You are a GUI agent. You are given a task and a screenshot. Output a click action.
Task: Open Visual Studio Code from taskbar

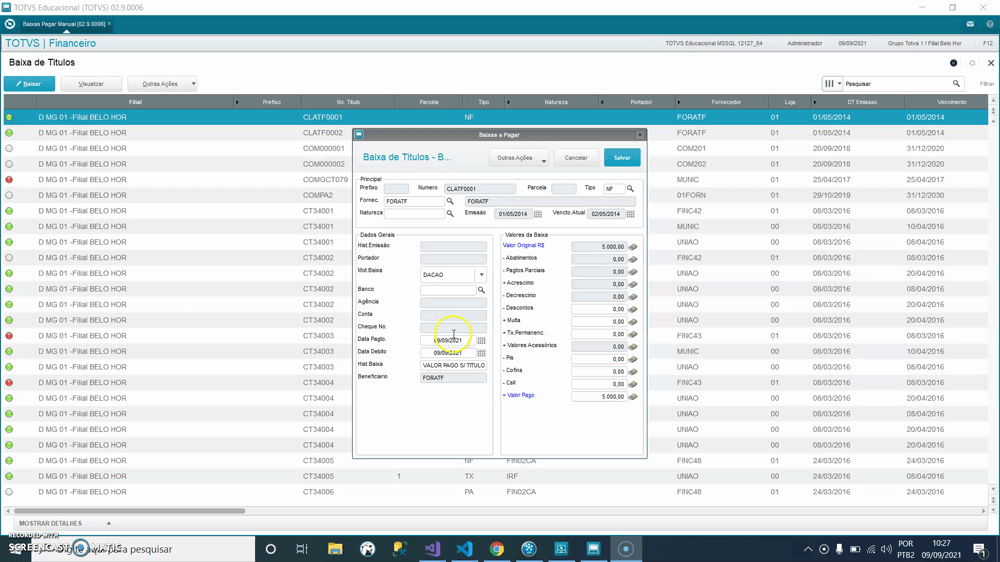point(464,549)
